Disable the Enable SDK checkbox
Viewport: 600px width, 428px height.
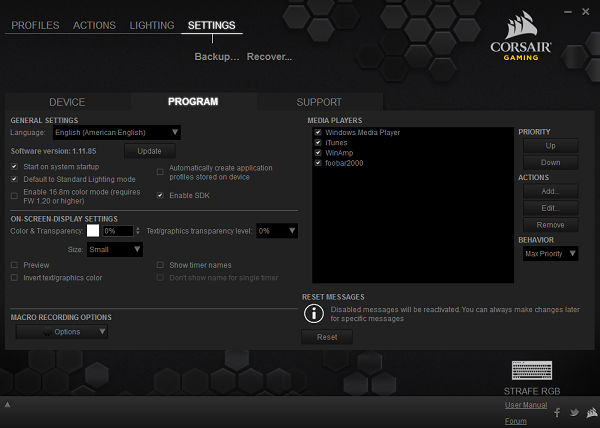coord(161,195)
